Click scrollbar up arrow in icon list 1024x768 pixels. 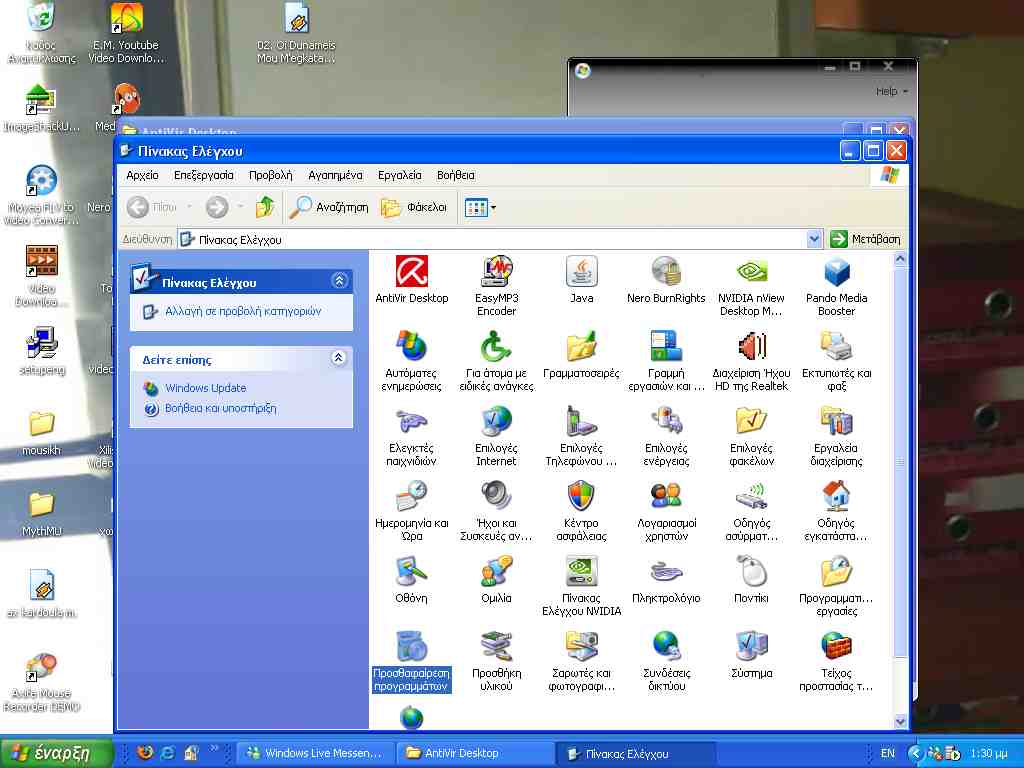[x=901, y=259]
